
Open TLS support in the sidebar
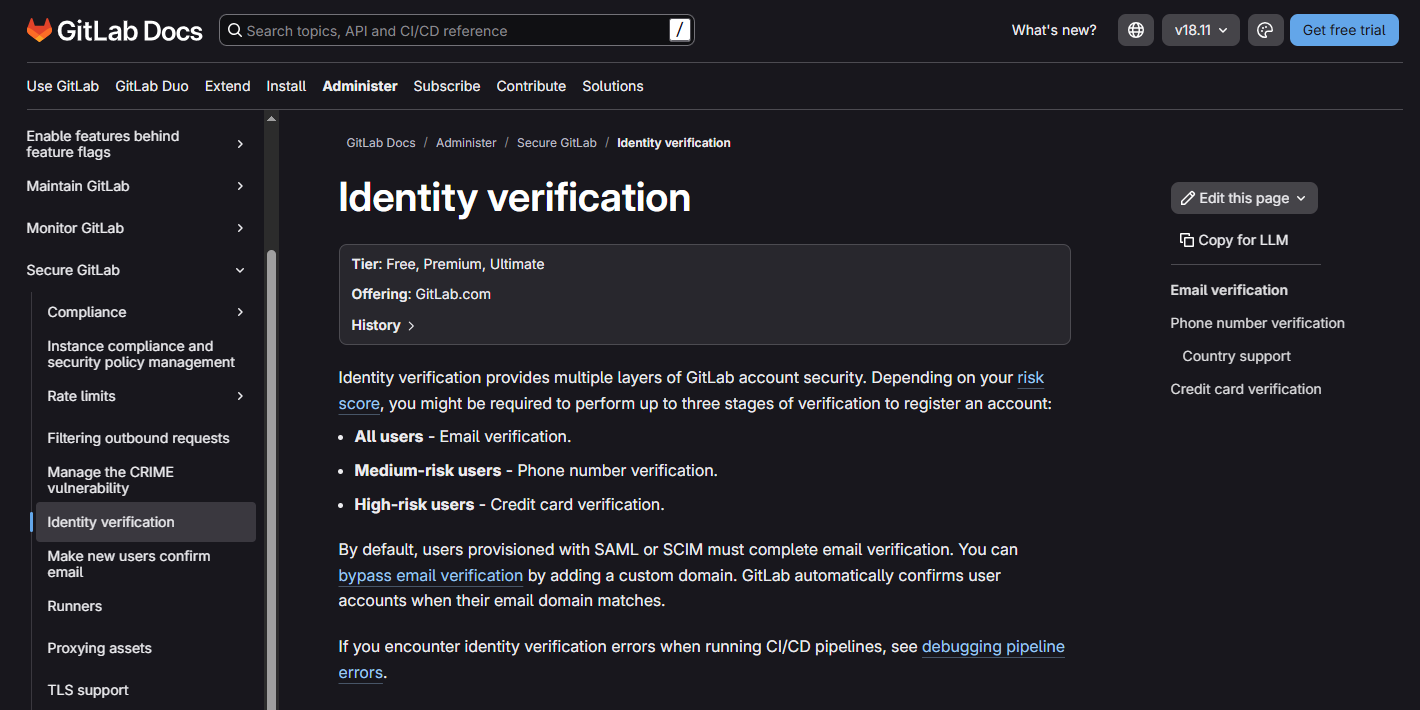point(88,690)
